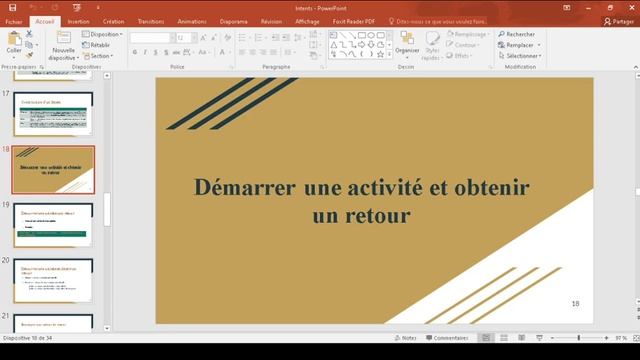The width and height of the screenshot is (640, 360).
Task: Click zoom in plus button
Action: pyautogui.click(x=607, y=338)
